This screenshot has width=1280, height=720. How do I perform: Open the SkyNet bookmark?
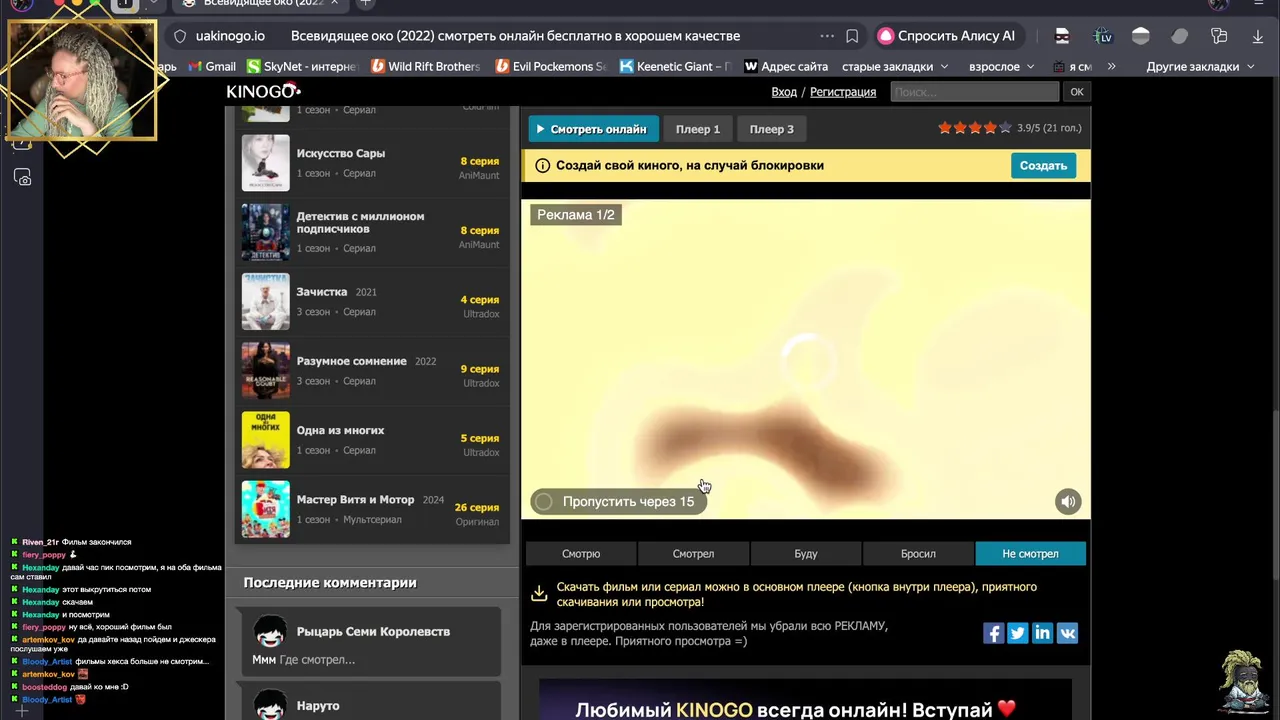(x=301, y=67)
